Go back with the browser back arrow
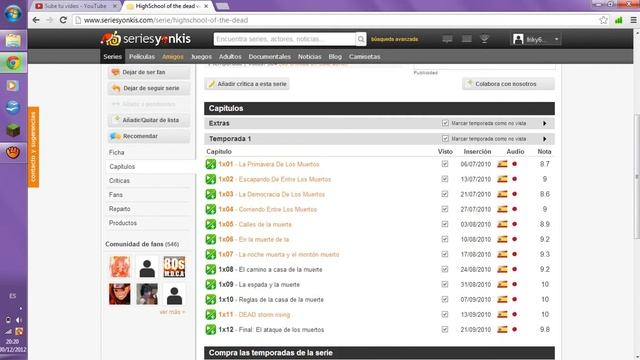Image resolution: width=640 pixels, height=360 pixels. (36, 20)
